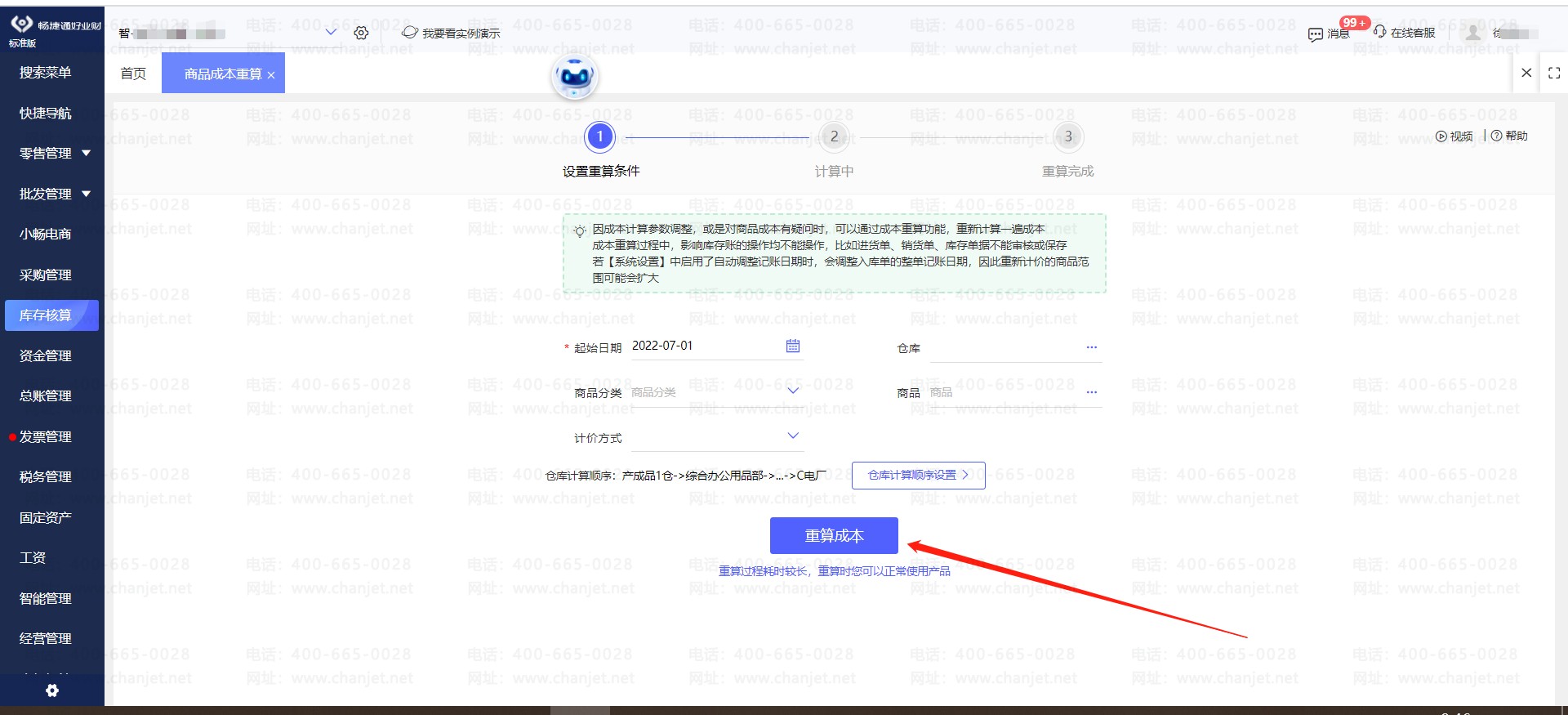
Task: Click the 商品 input field
Action: point(1016,393)
